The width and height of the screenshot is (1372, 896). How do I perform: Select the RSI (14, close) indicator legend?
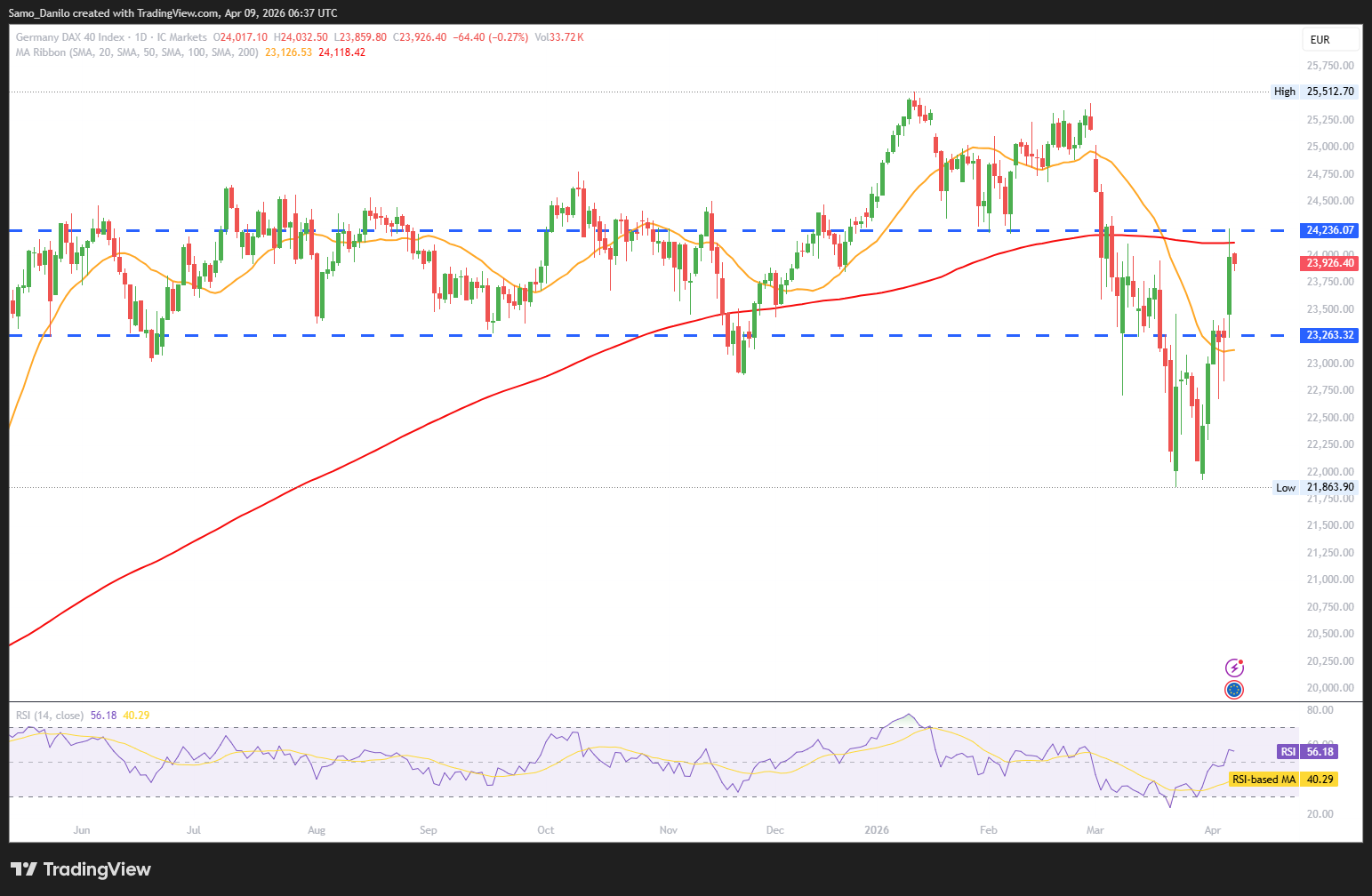coord(50,716)
